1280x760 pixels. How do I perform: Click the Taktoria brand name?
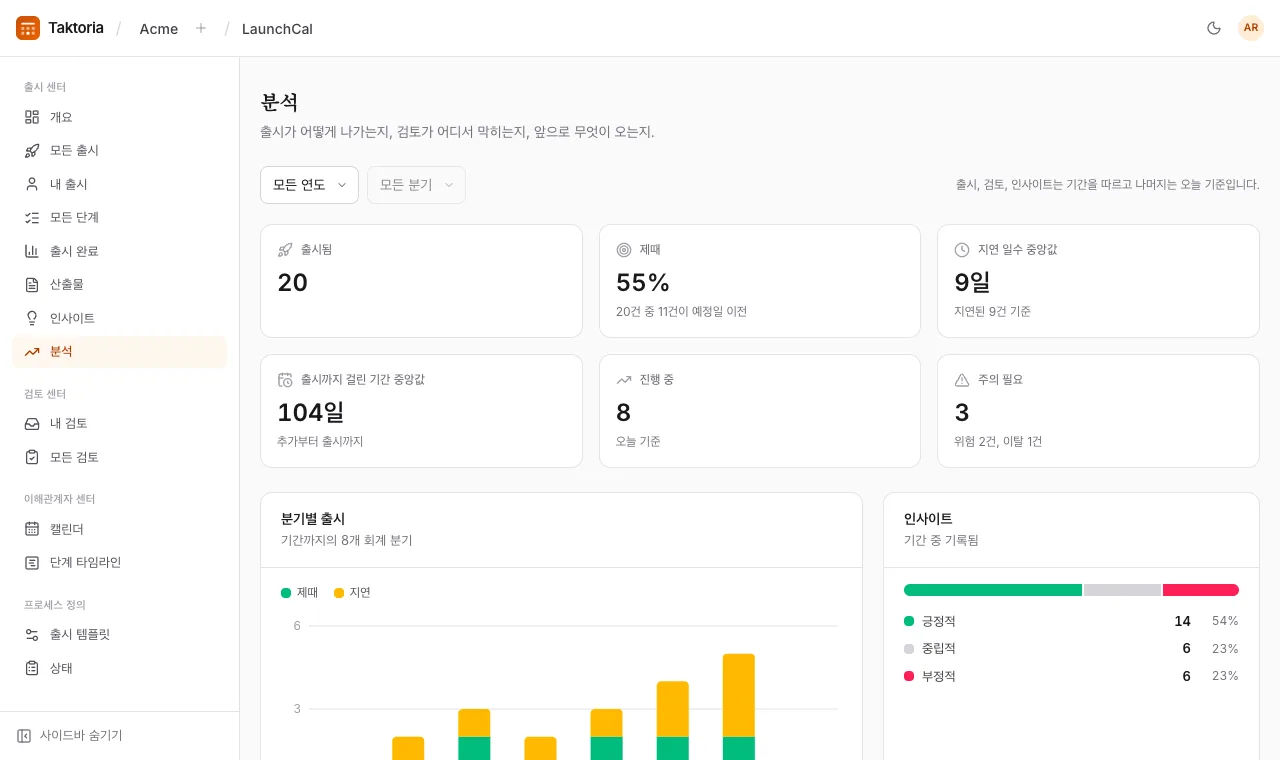click(76, 28)
